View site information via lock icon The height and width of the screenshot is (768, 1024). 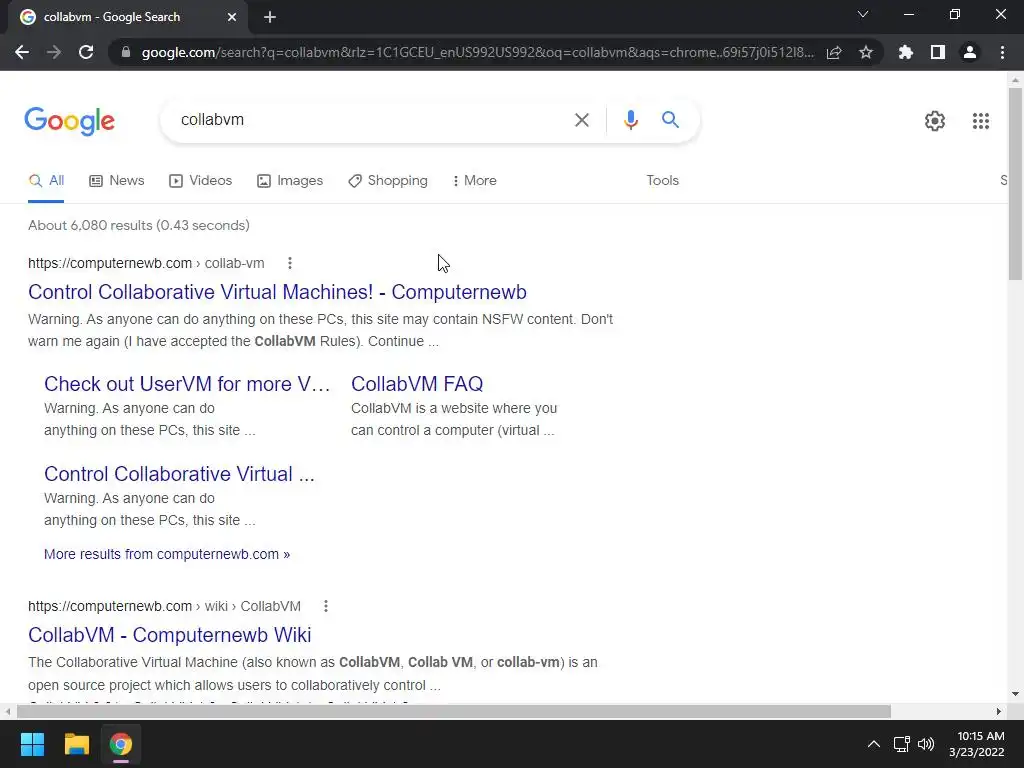[125, 52]
